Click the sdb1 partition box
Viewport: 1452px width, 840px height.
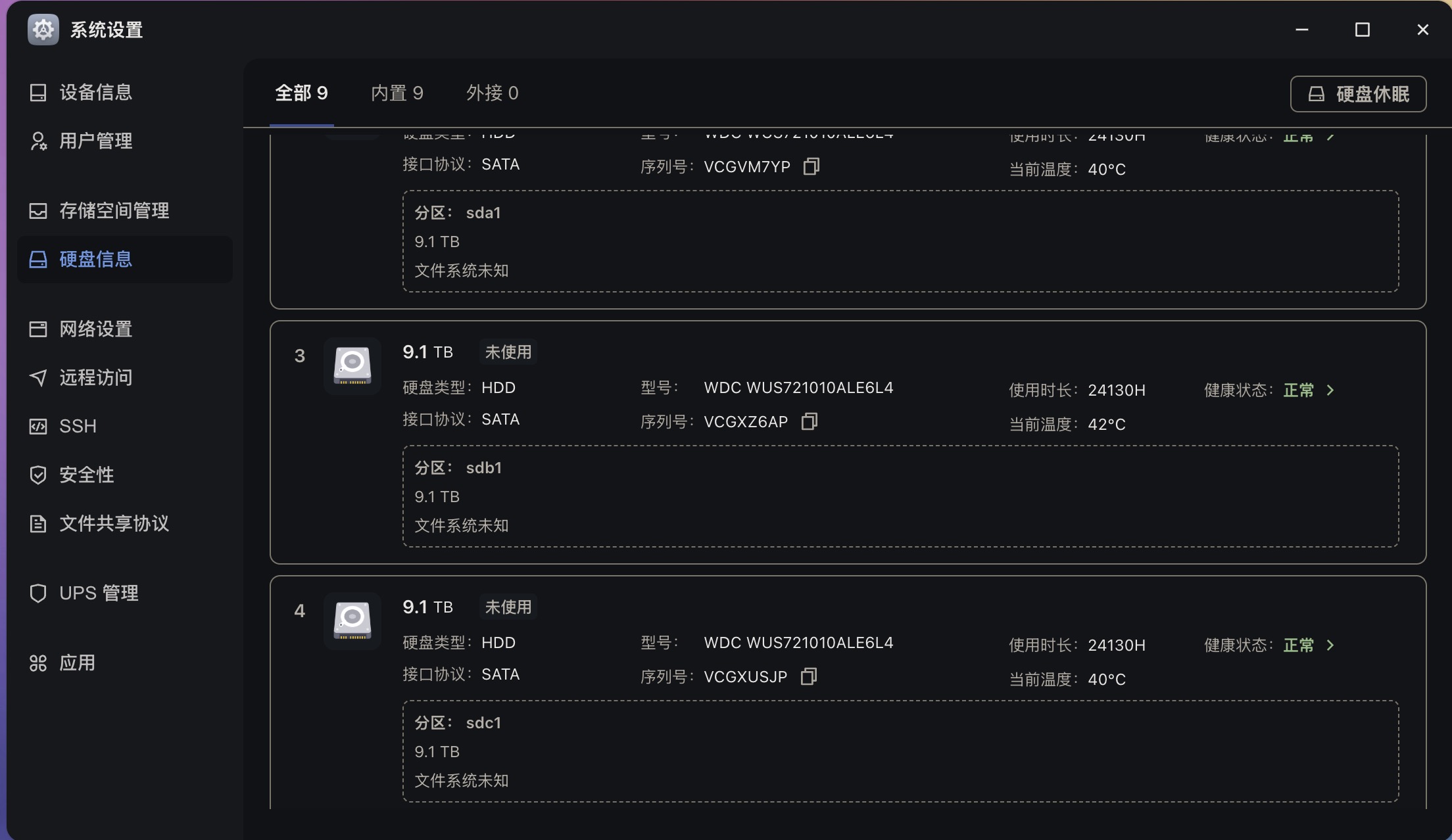point(900,496)
